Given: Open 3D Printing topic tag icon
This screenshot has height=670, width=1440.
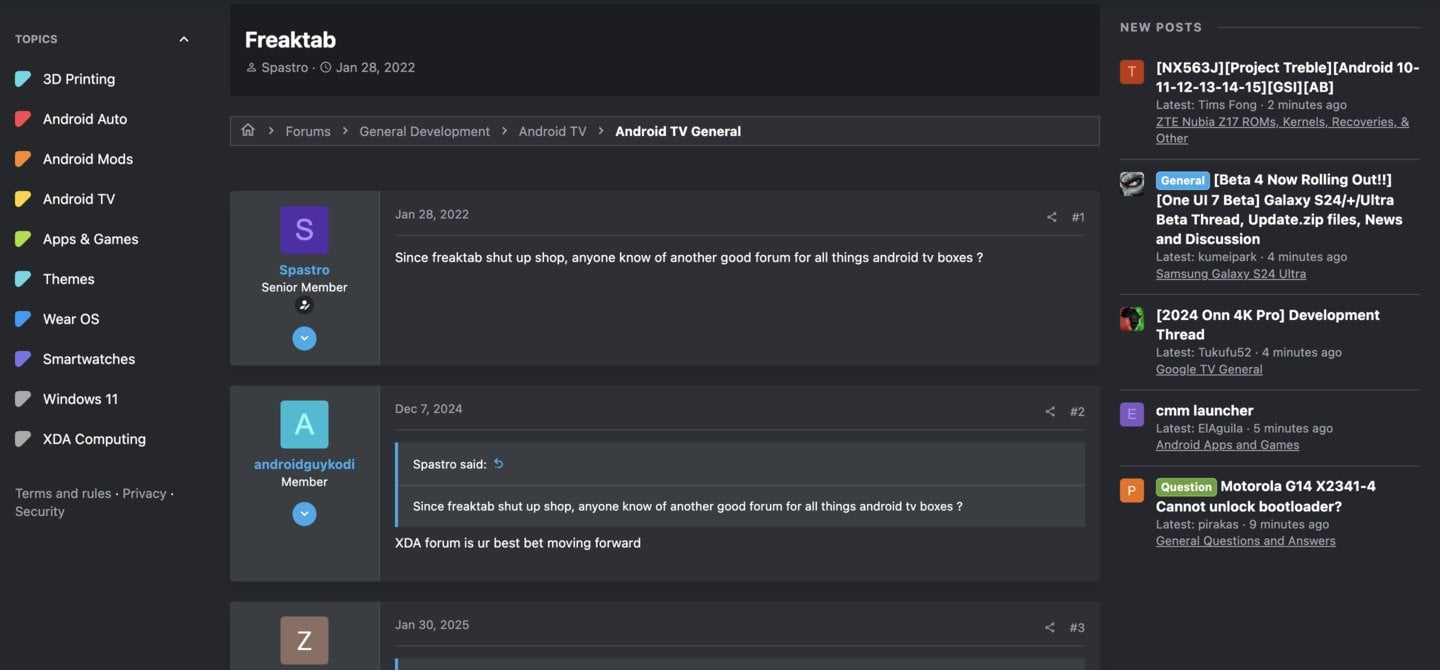Looking at the screenshot, I should point(23,79).
